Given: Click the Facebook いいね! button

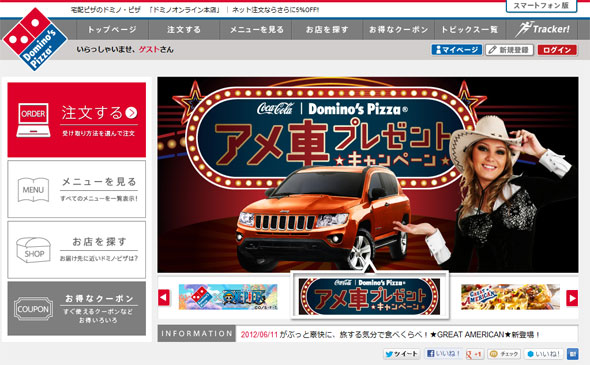Looking at the screenshot, I should pyautogui.click(x=443, y=353).
